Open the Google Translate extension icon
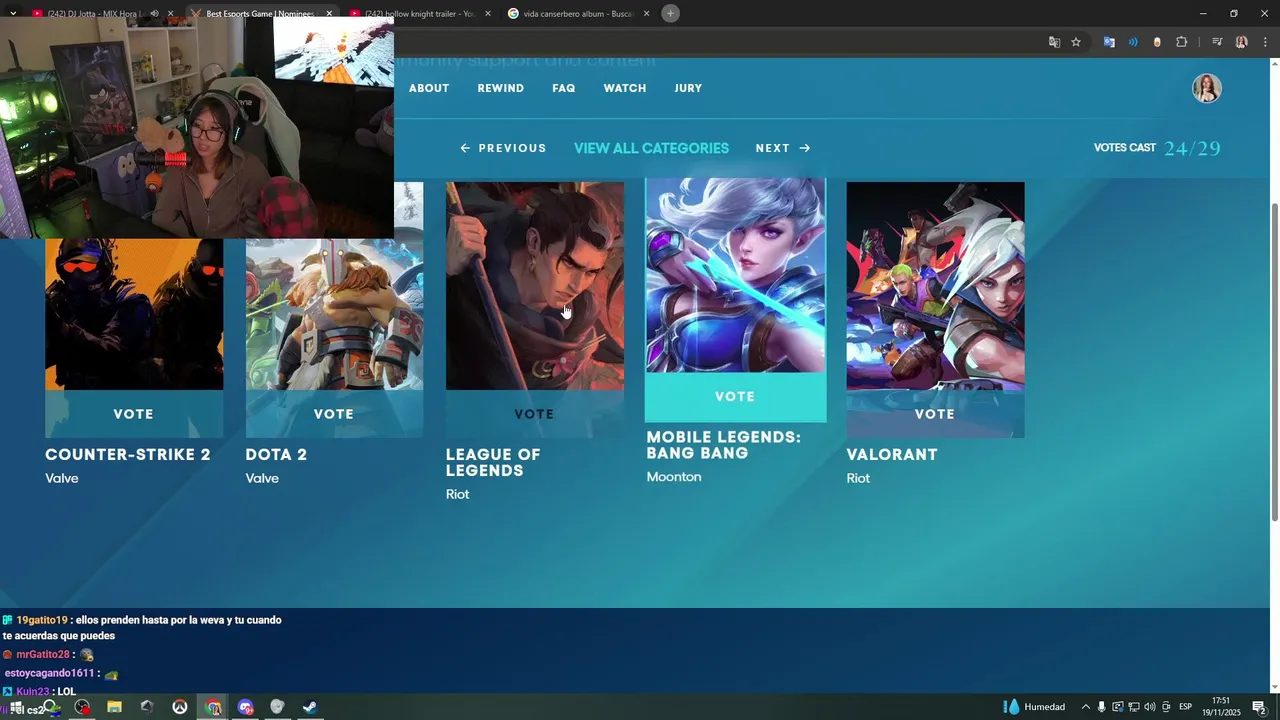 pyautogui.click(x=1109, y=42)
